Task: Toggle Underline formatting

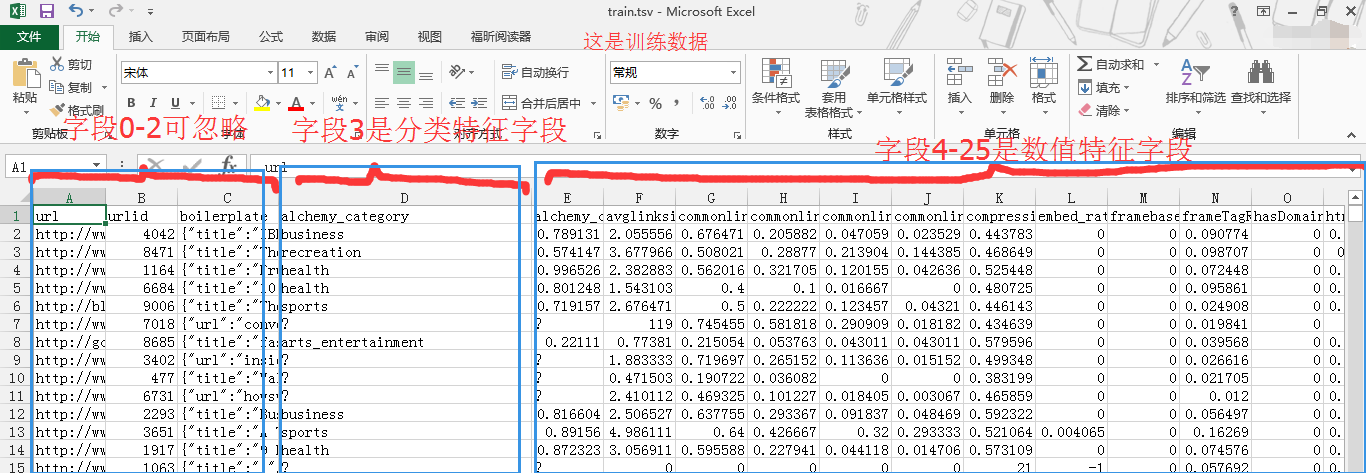Action: 176,103
